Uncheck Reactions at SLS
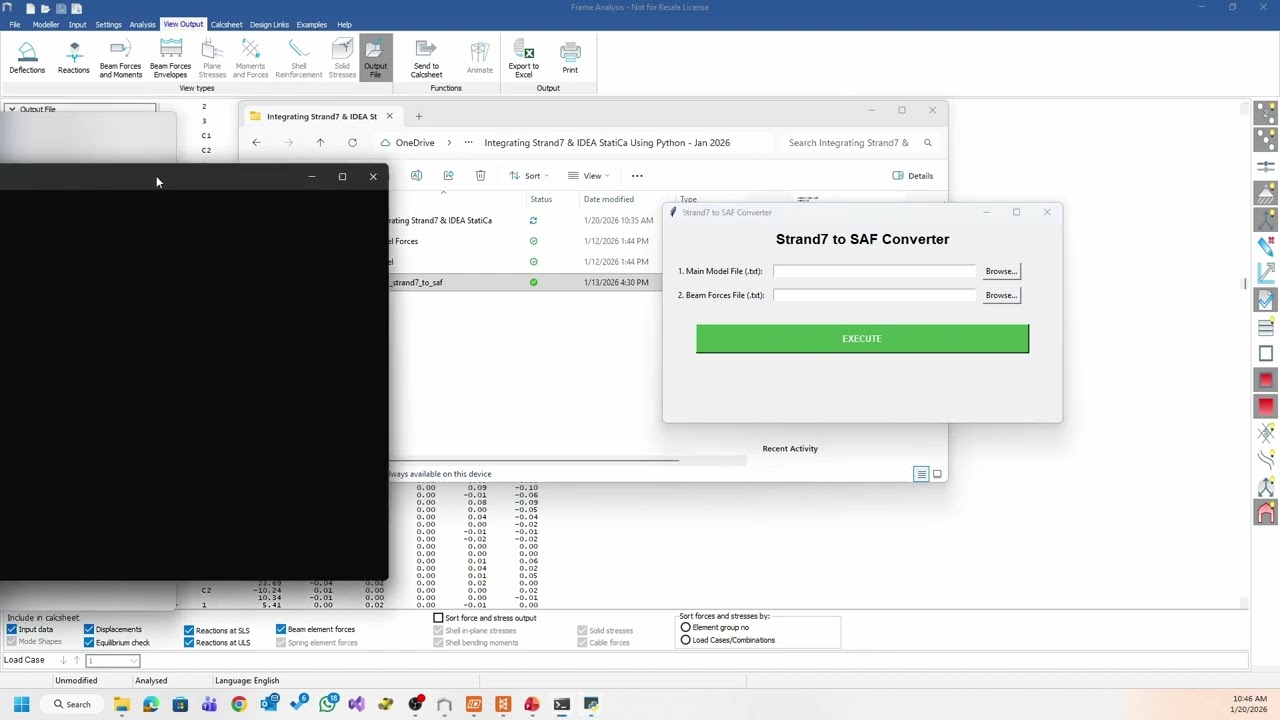This screenshot has width=1280, height=720. (x=189, y=631)
